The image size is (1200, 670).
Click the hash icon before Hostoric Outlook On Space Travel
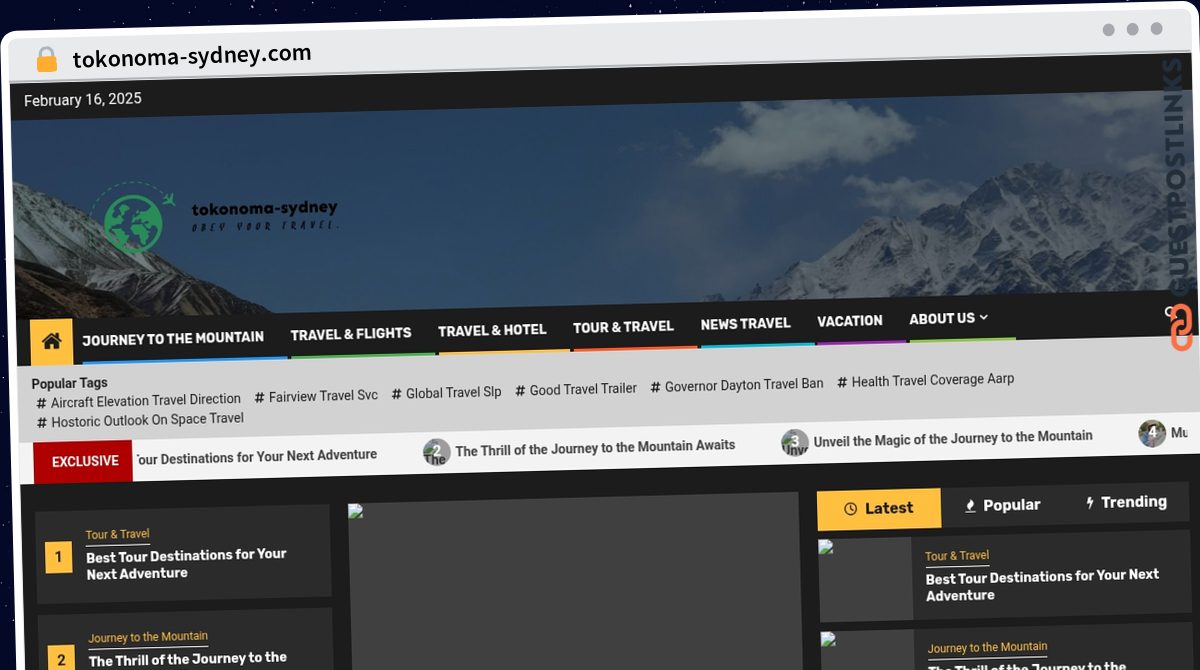42,422
